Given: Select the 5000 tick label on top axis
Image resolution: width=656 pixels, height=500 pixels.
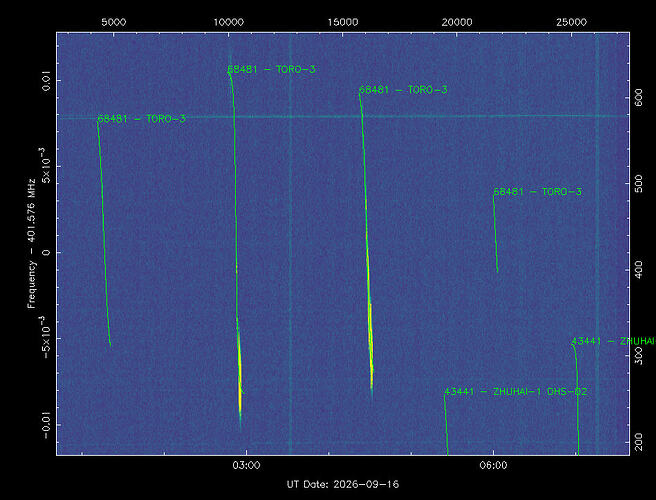Looking at the screenshot, I should 113,22.
